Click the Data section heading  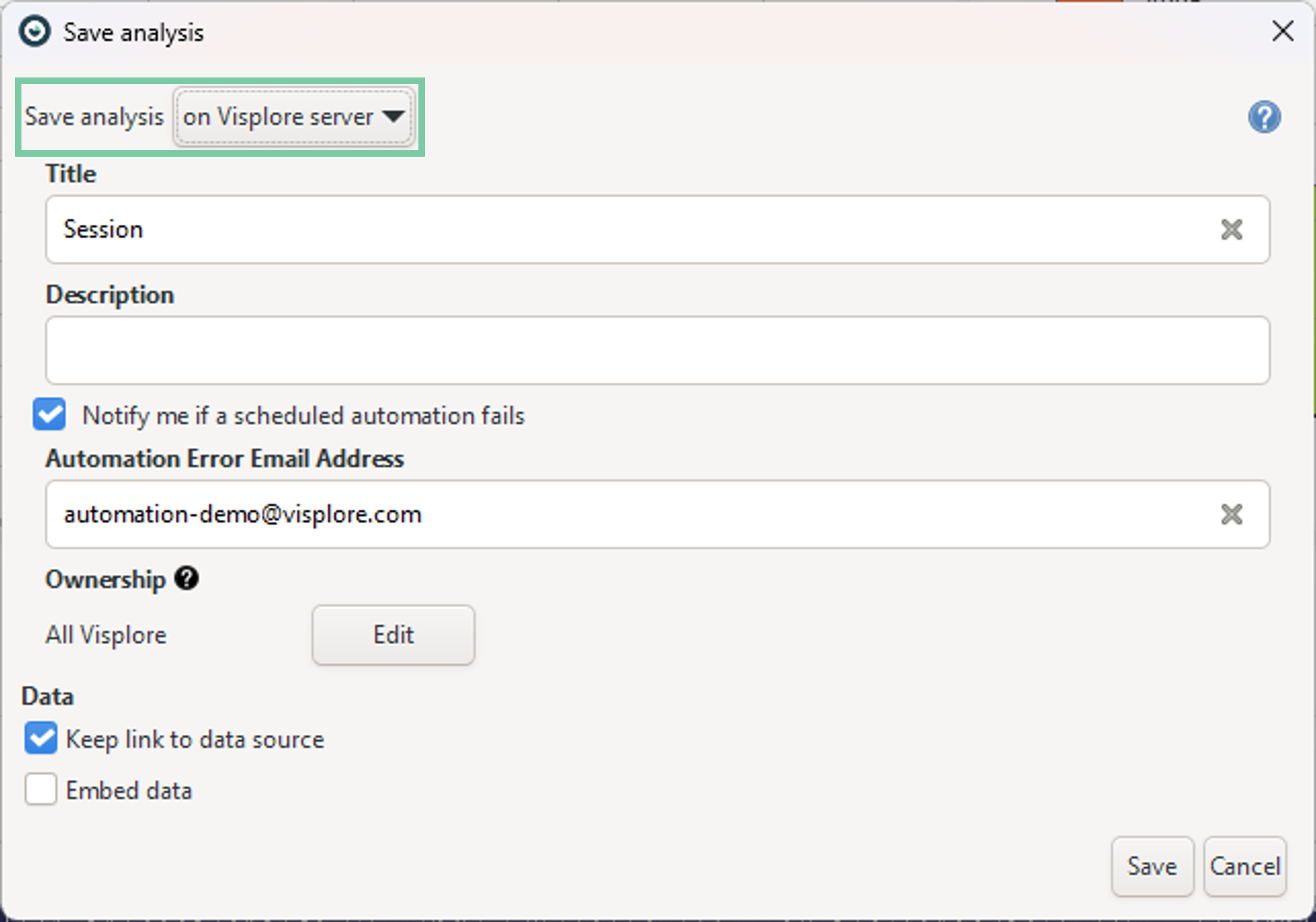coord(48,696)
